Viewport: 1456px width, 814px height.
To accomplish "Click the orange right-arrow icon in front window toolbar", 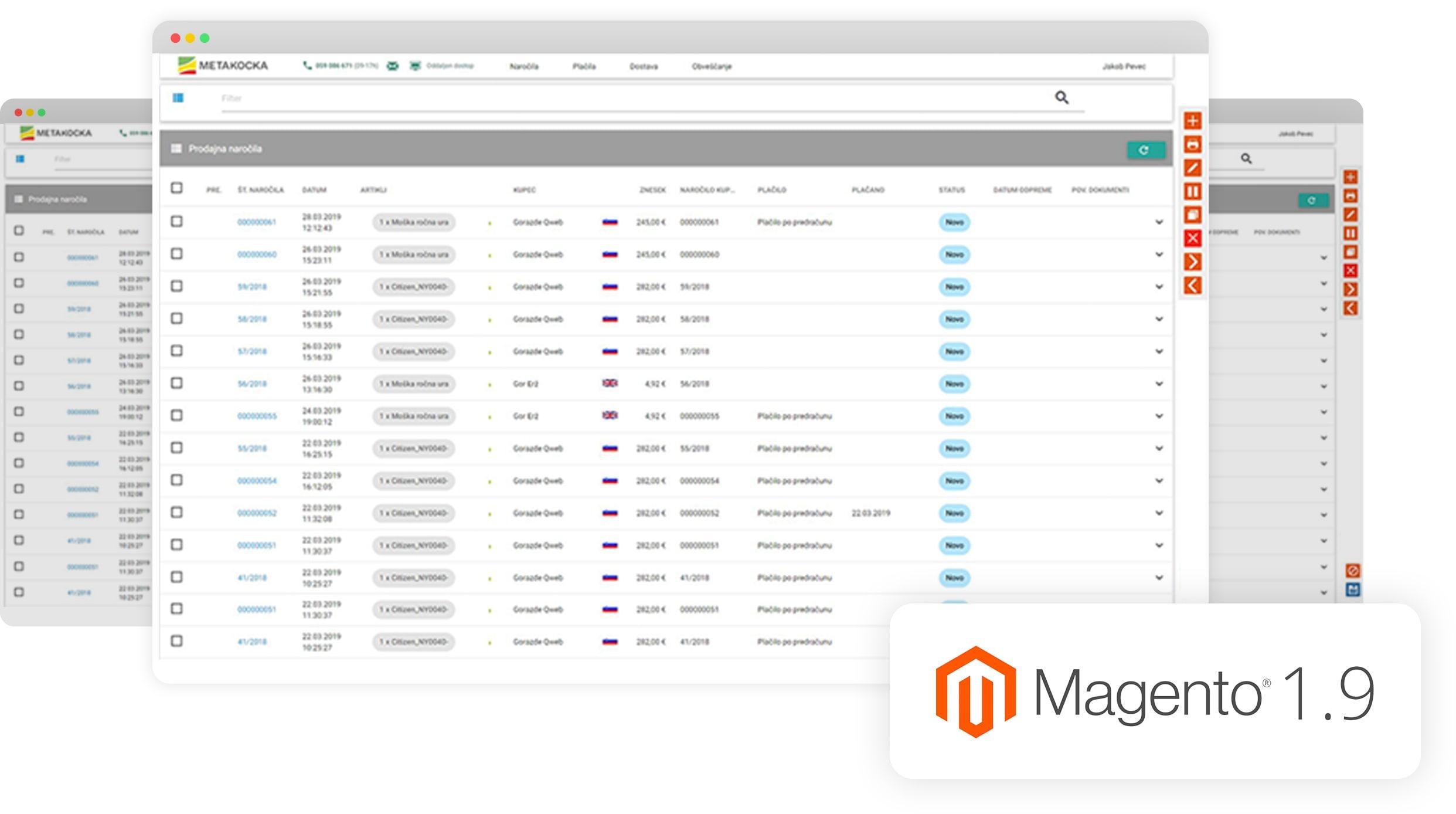I will click(x=1192, y=262).
